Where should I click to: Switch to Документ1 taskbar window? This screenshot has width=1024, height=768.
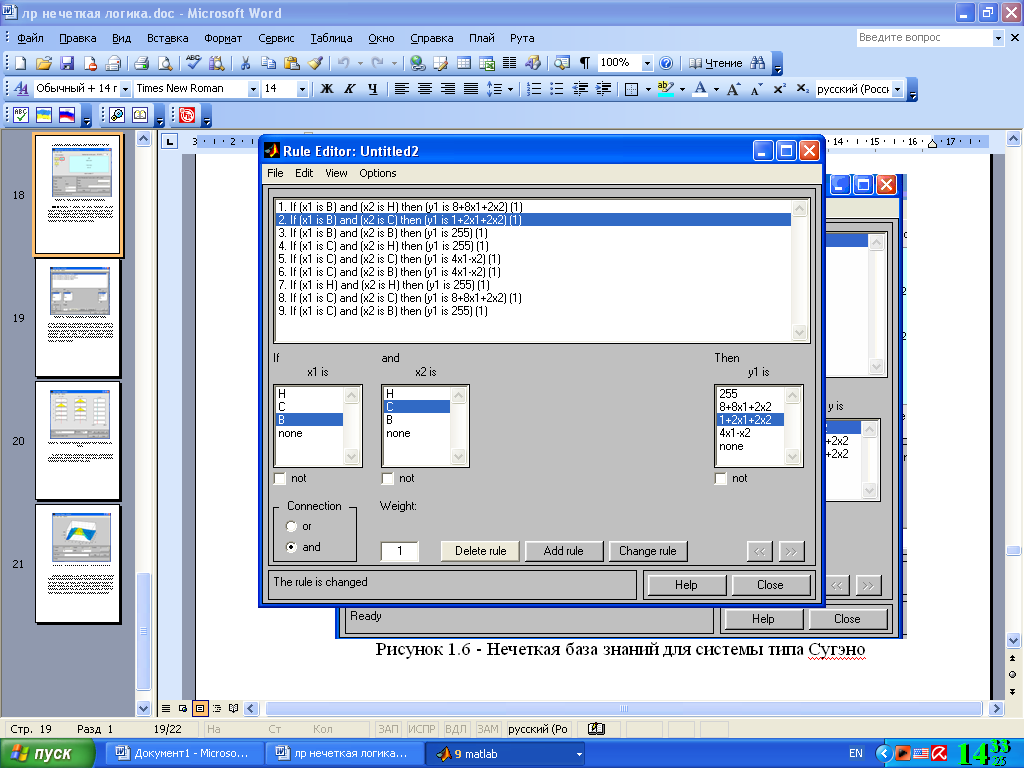point(185,754)
